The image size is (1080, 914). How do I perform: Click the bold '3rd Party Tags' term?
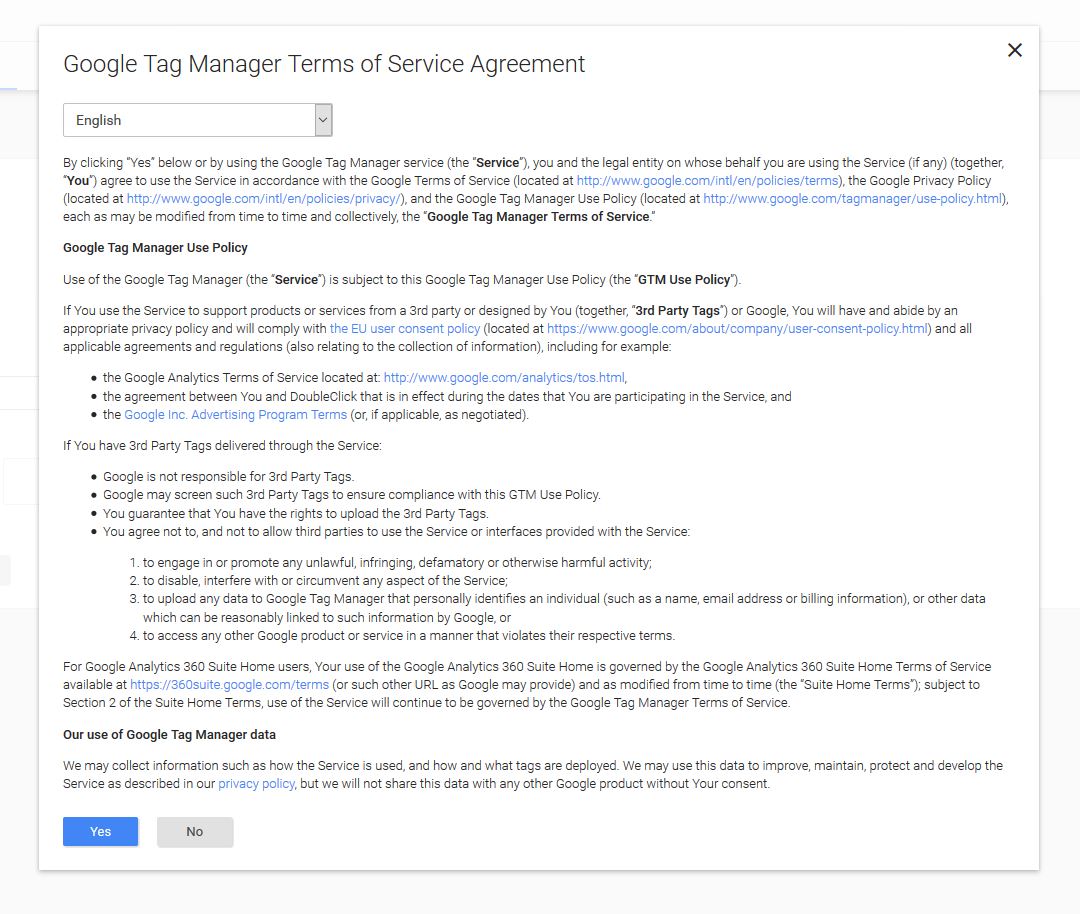coord(677,311)
